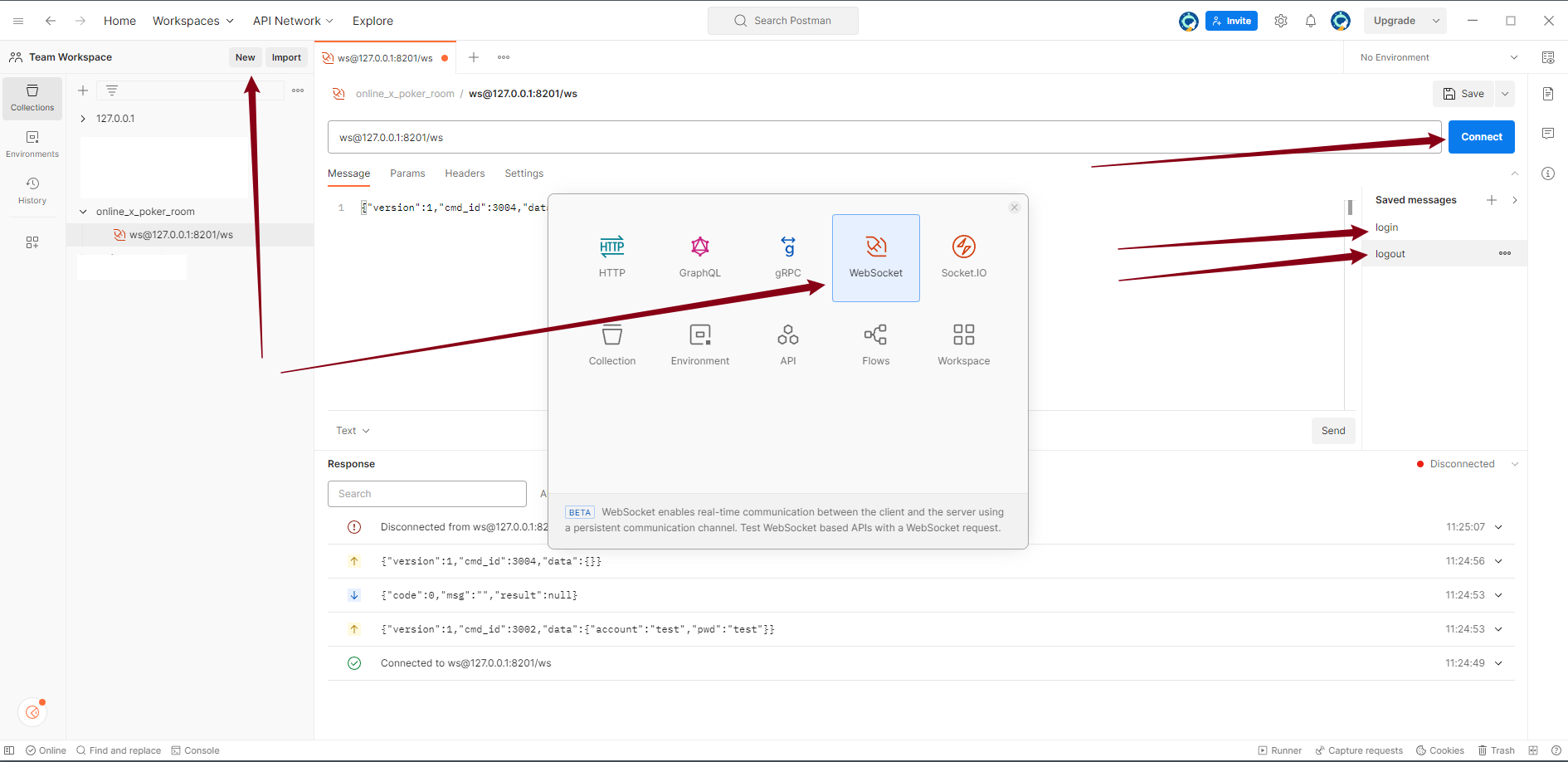Image resolution: width=1568 pixels, height=762 pixels.
Task: Create a new Environment from popup
Action: pyautogui.click(x=700, y=345)
